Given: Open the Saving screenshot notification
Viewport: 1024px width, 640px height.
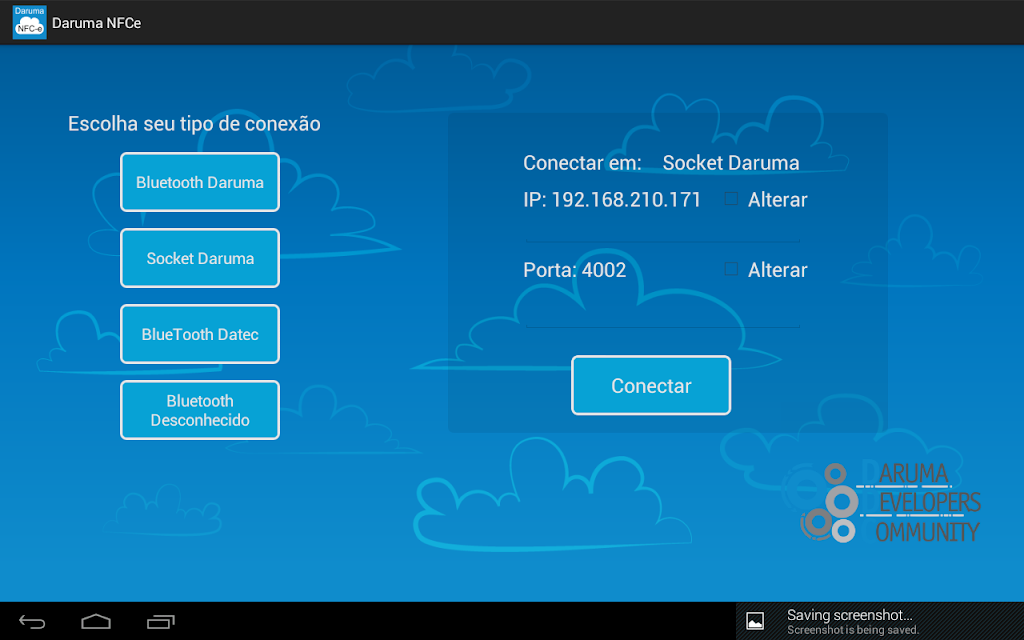Looking at the screenshot, I should pyautogui.click(x=880, y=621).
